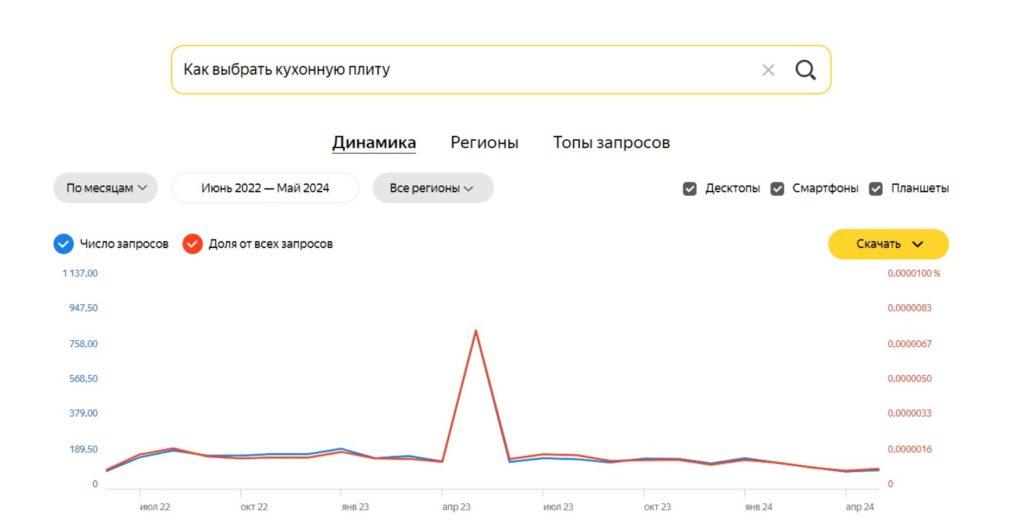
Task: Click the 1 137,00 left axis value
Action: pos(80,273)
